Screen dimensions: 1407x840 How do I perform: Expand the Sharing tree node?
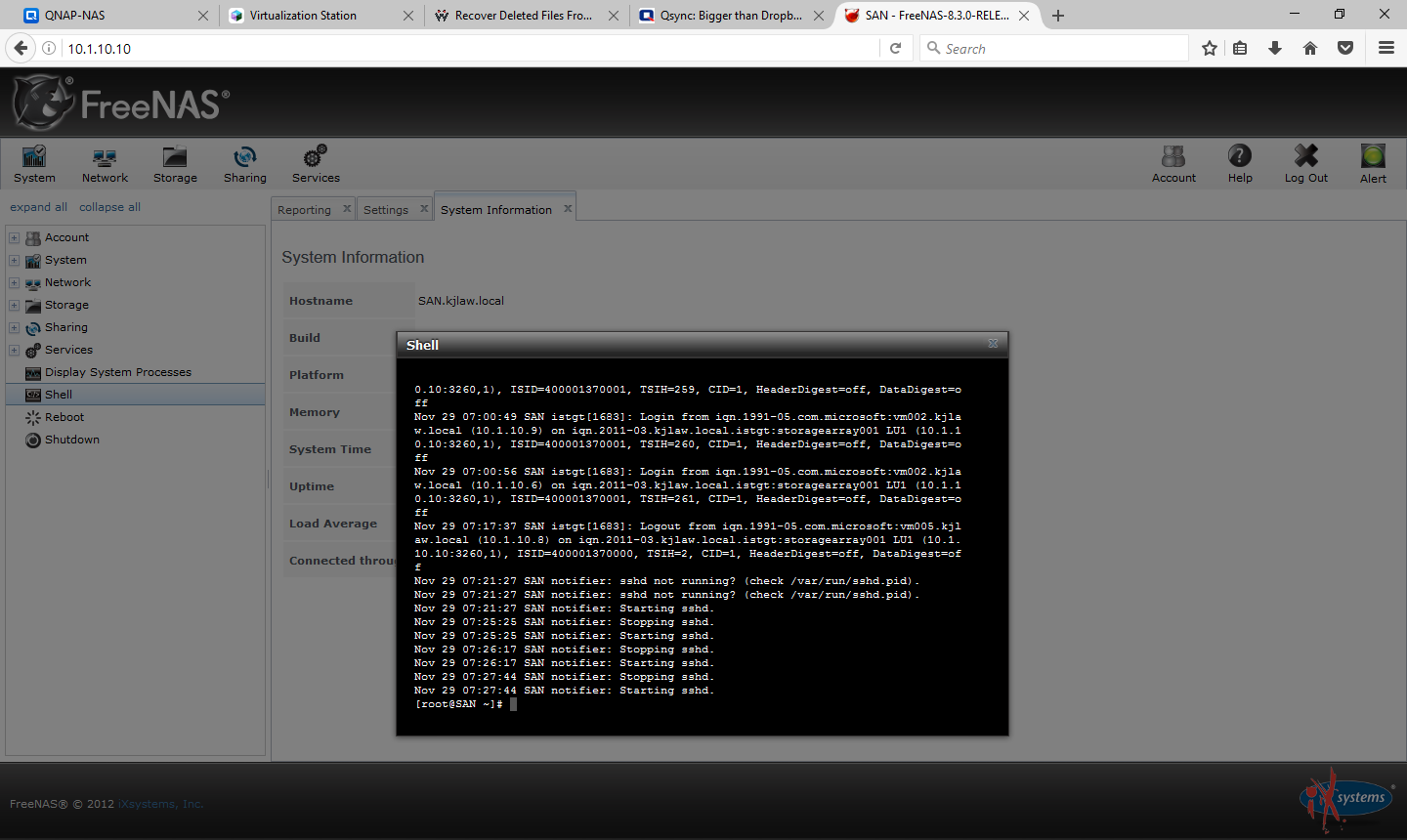coord(14,327)
